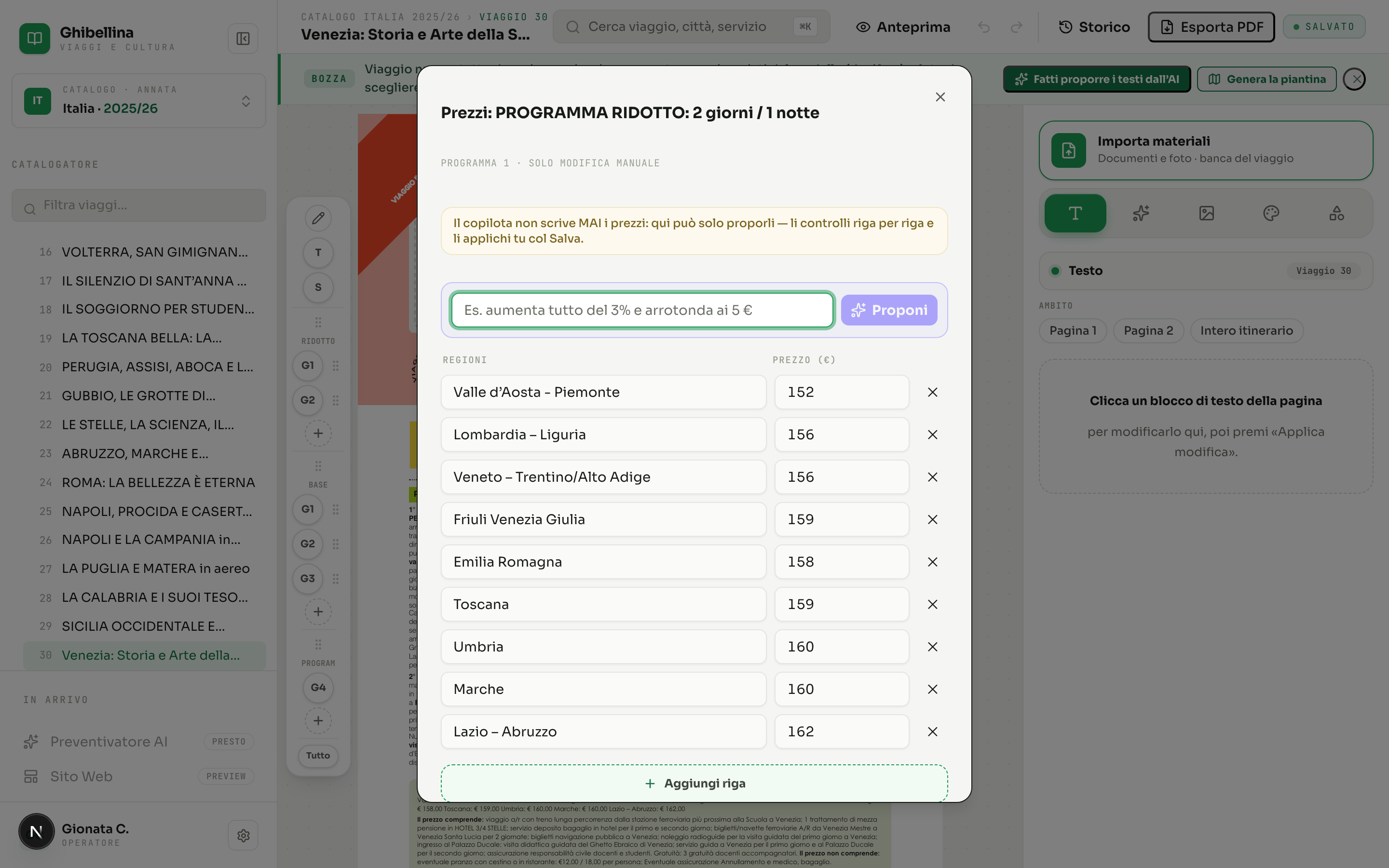This screenshot has width=1389, height=868.
Task: Toggle the Anteprima preview
Action: click(903, 27)
